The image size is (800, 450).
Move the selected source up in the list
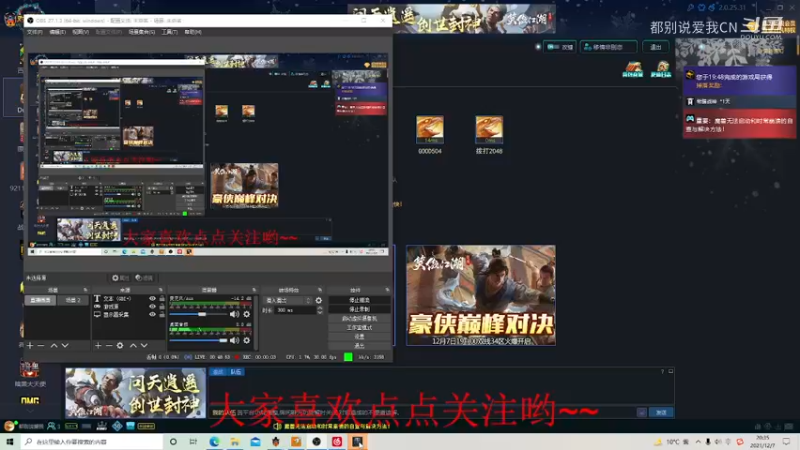(133, 345)
